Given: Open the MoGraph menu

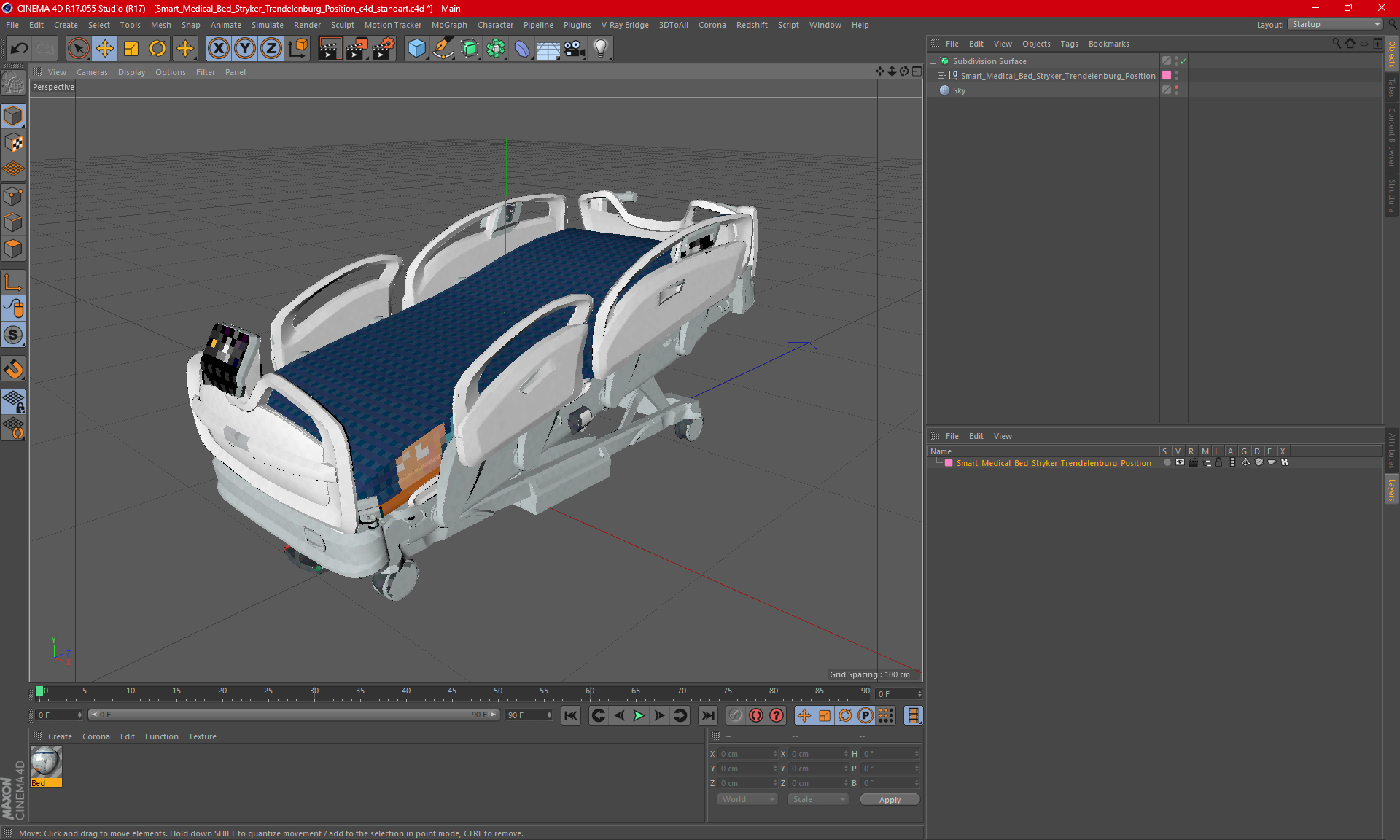Looking at the screenshot, I should [449, 25].
